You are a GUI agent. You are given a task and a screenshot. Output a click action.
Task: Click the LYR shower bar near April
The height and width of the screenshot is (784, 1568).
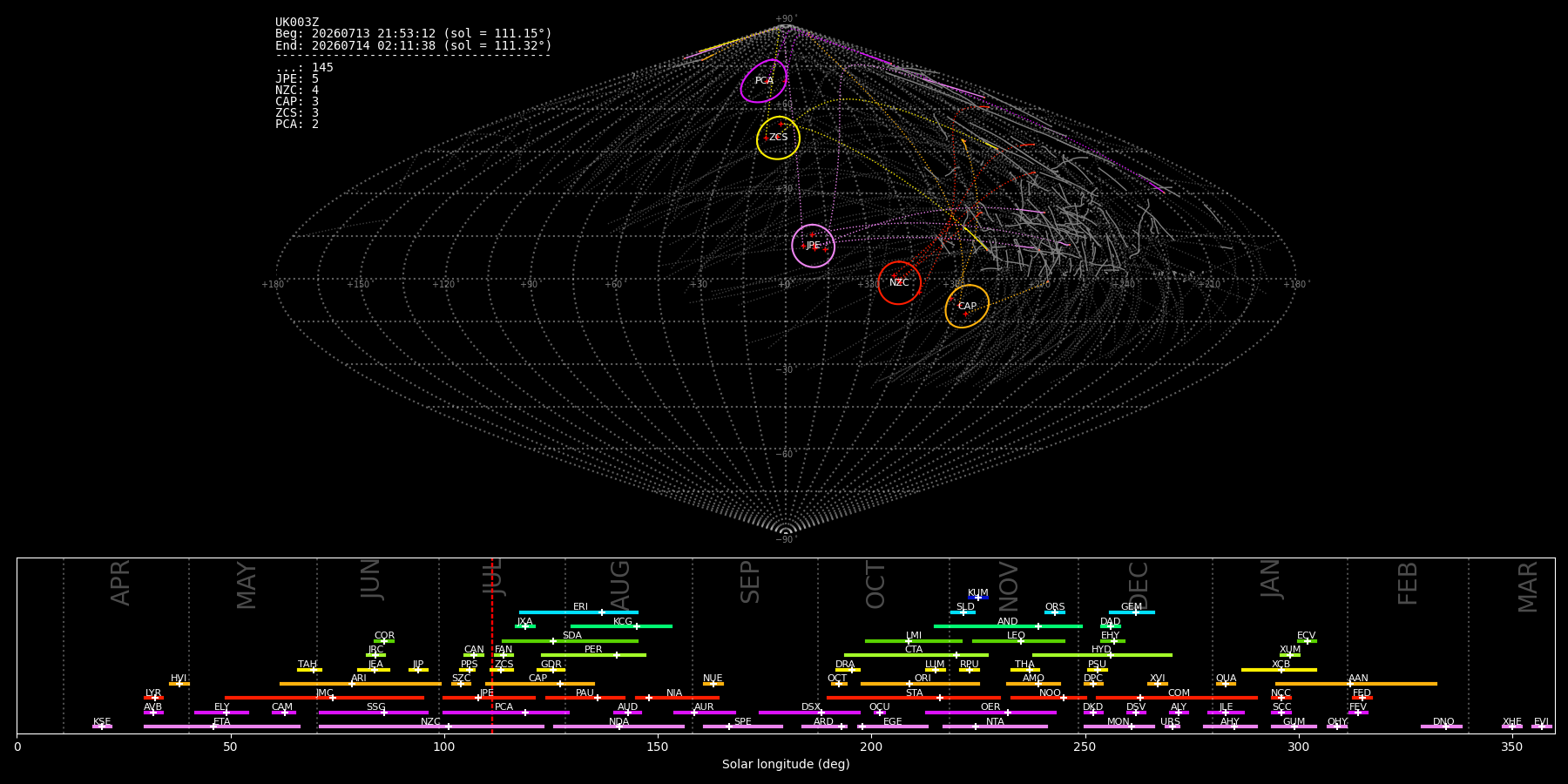pos(153,698)
